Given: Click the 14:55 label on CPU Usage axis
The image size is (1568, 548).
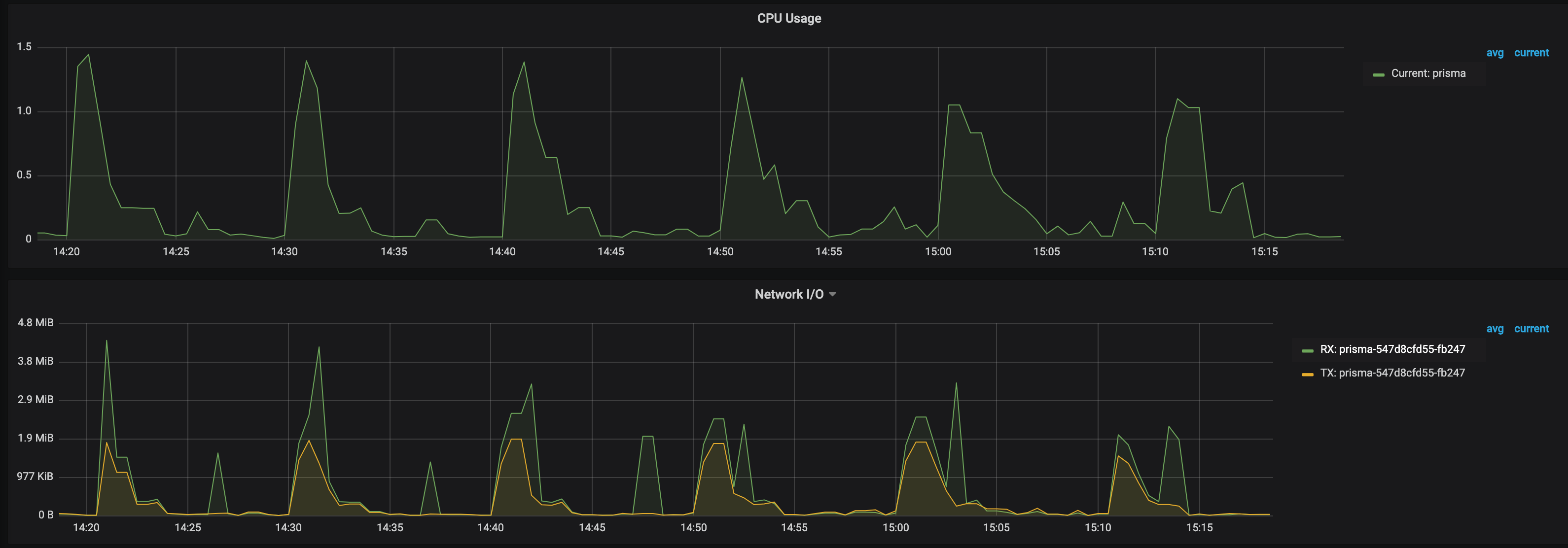Looking at the screenshot, I should 828,252.
